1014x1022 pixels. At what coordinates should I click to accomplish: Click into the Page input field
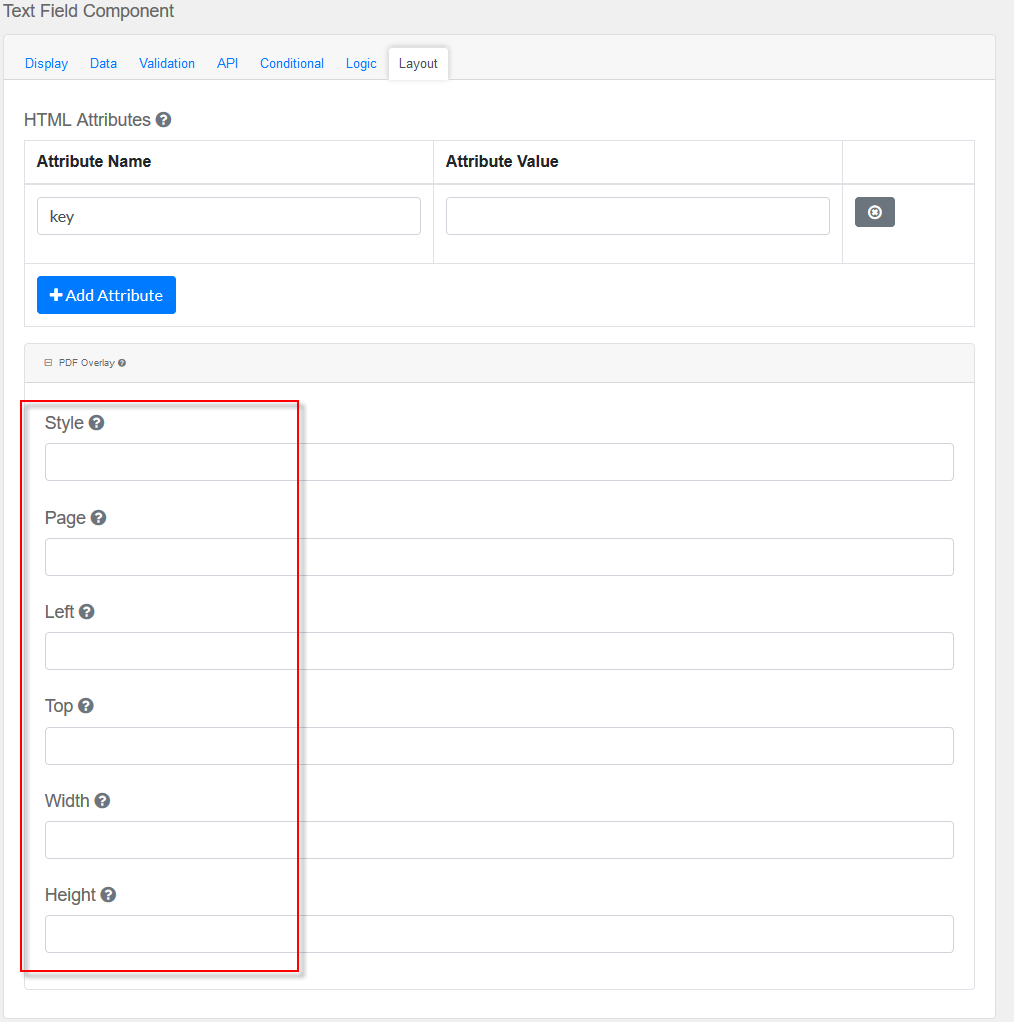(499, 557)
